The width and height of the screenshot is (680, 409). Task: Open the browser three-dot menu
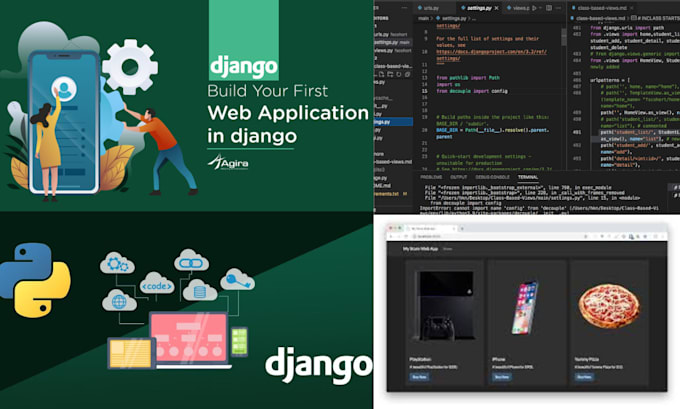(664, 236)
